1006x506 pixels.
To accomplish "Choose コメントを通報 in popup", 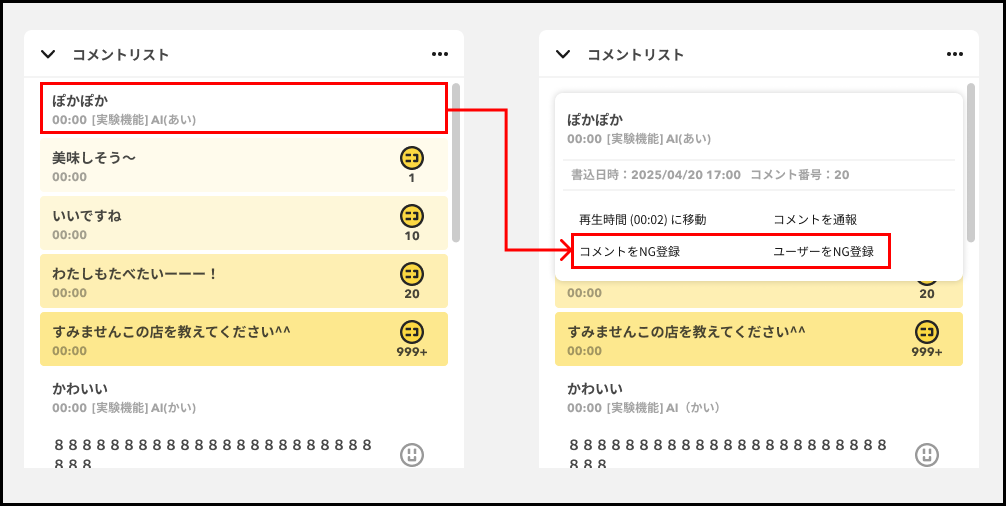I will (815, 220).
